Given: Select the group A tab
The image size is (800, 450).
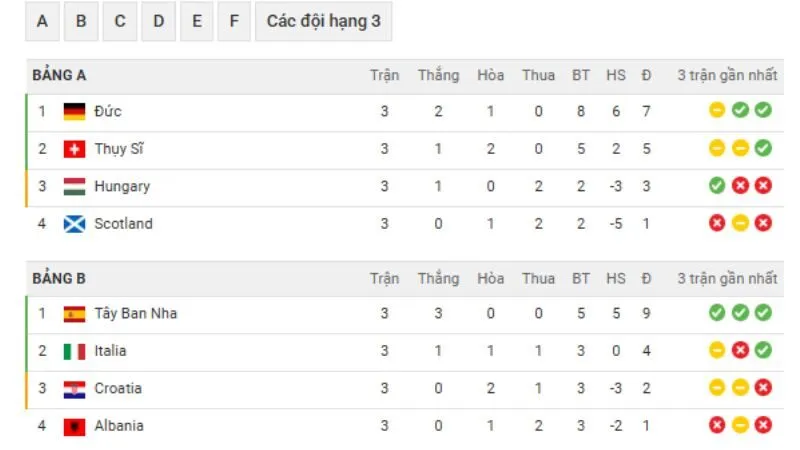Looking at the screenshot, I should pos(42,21).
